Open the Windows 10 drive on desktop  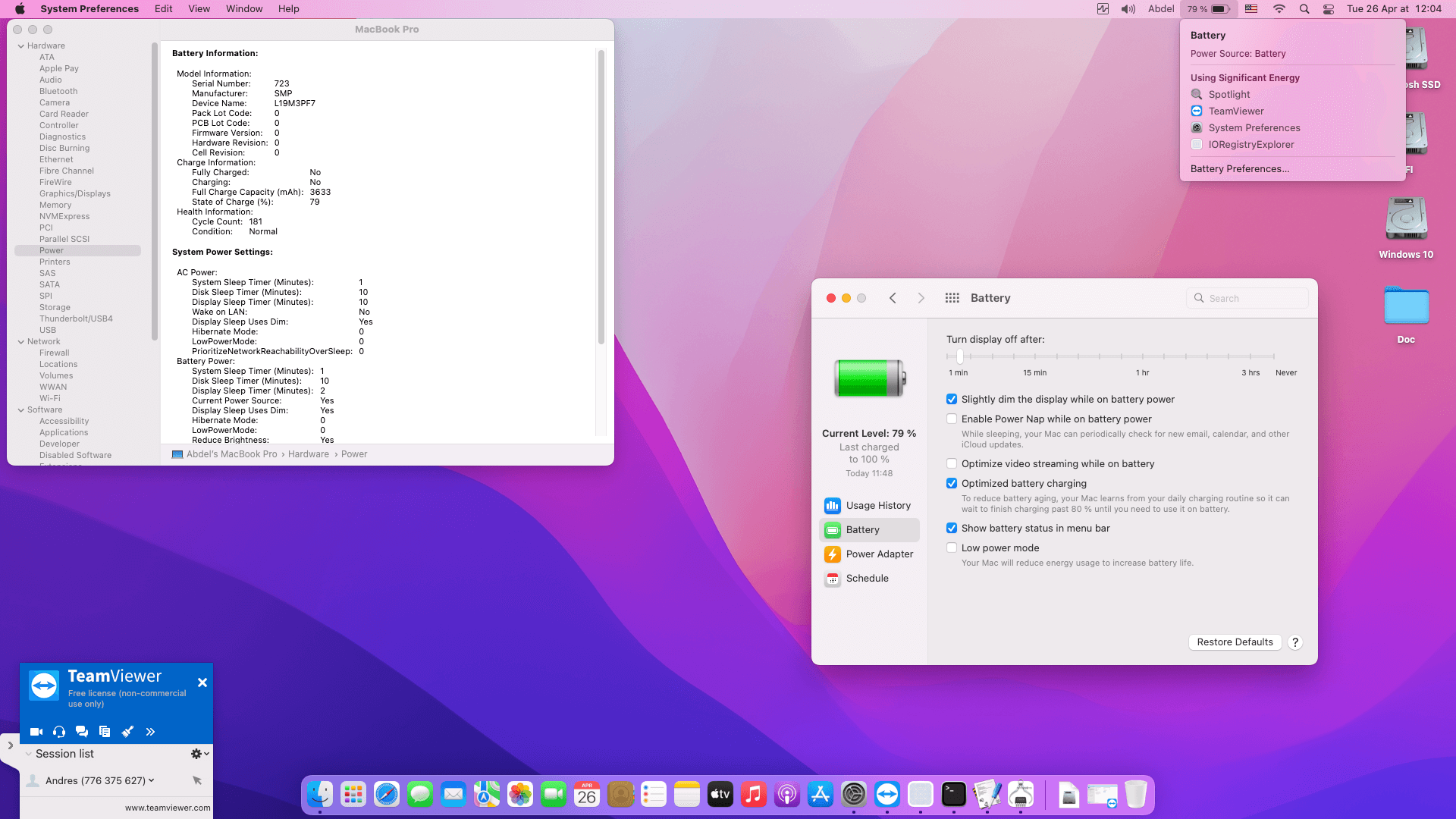tap(1406, 227)
